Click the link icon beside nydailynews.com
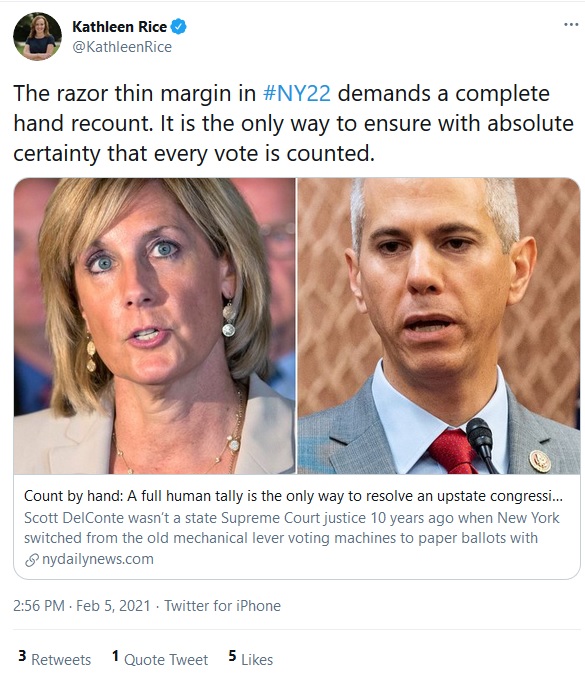585x679 pixels. click(x=32, y=559)
